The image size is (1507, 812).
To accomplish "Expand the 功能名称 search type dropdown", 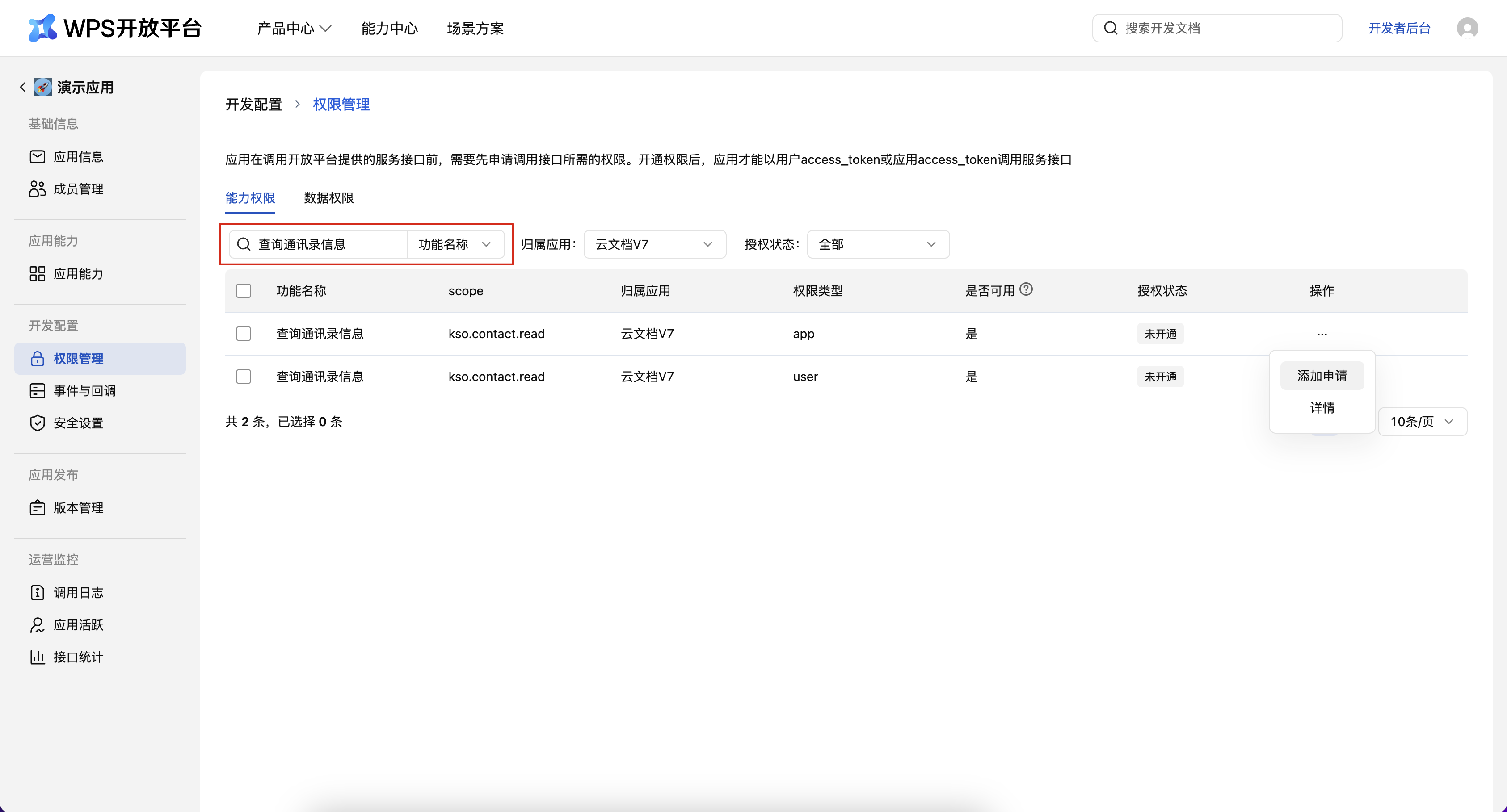I will tap(455, 244).
